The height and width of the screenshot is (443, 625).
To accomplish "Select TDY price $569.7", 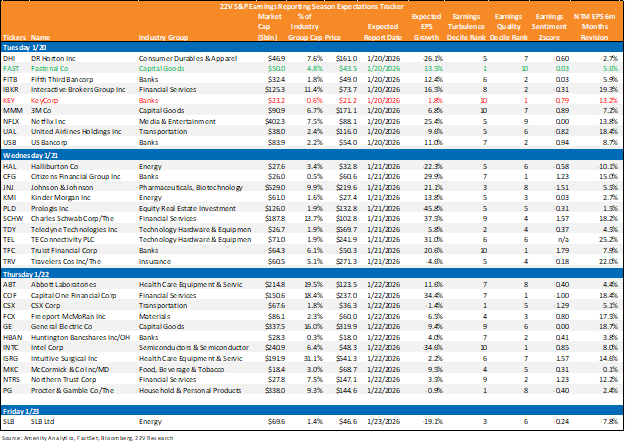I will (346, 229).
